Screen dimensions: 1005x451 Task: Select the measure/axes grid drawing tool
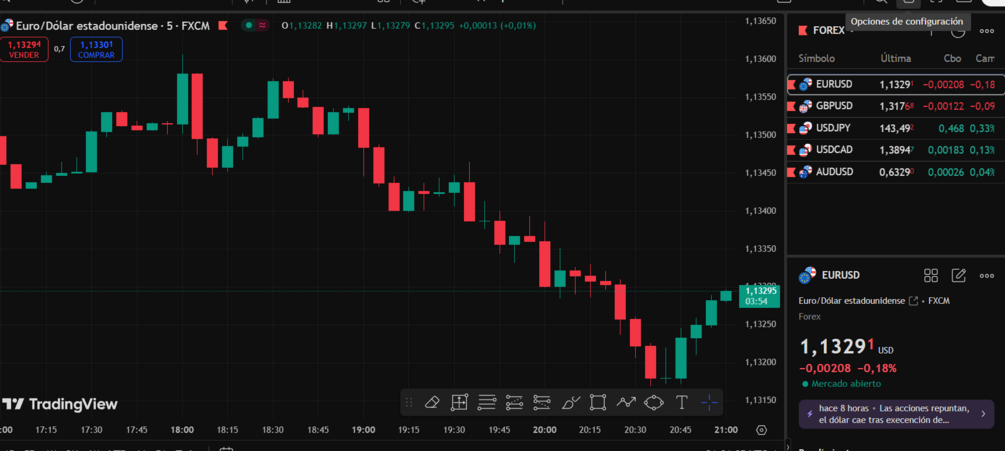click(459, 402)
